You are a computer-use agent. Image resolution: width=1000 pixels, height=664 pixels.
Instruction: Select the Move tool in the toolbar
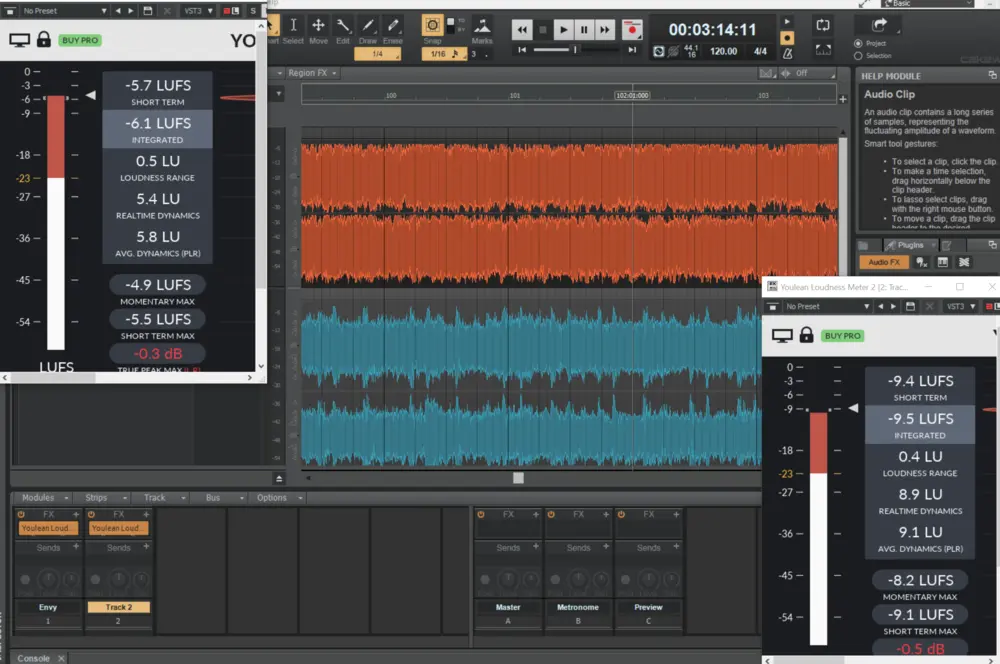coord(318,26)
